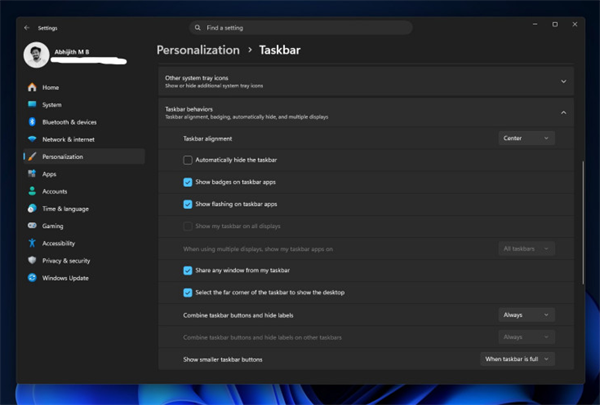600x405 pixels.
Task: Uncheck Share any window from my taskbar
Action: [x=188, y=271]
